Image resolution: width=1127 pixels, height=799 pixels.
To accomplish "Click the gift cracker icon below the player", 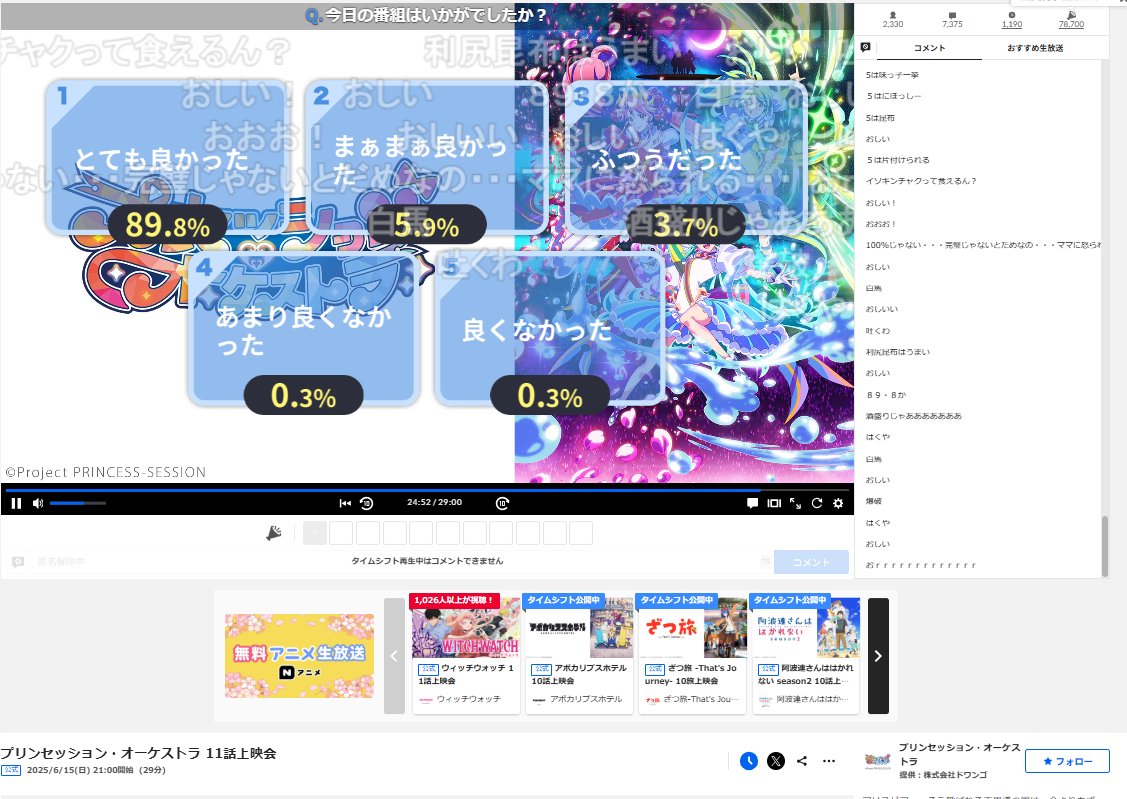I will (274, 533).
